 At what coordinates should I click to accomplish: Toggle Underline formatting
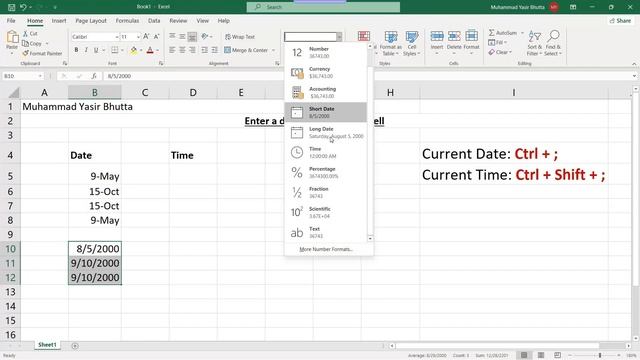[x=96, y=50]
